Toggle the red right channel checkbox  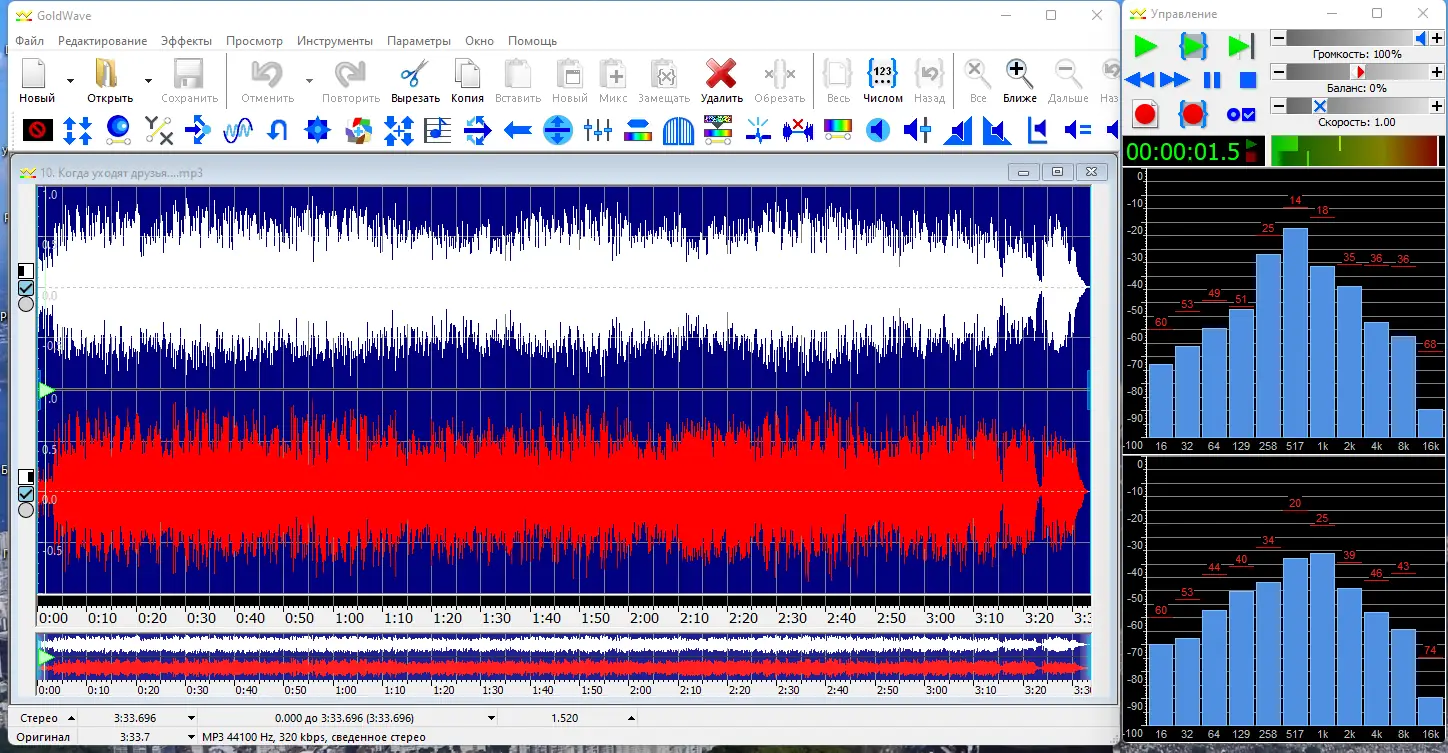coord(26,494)
